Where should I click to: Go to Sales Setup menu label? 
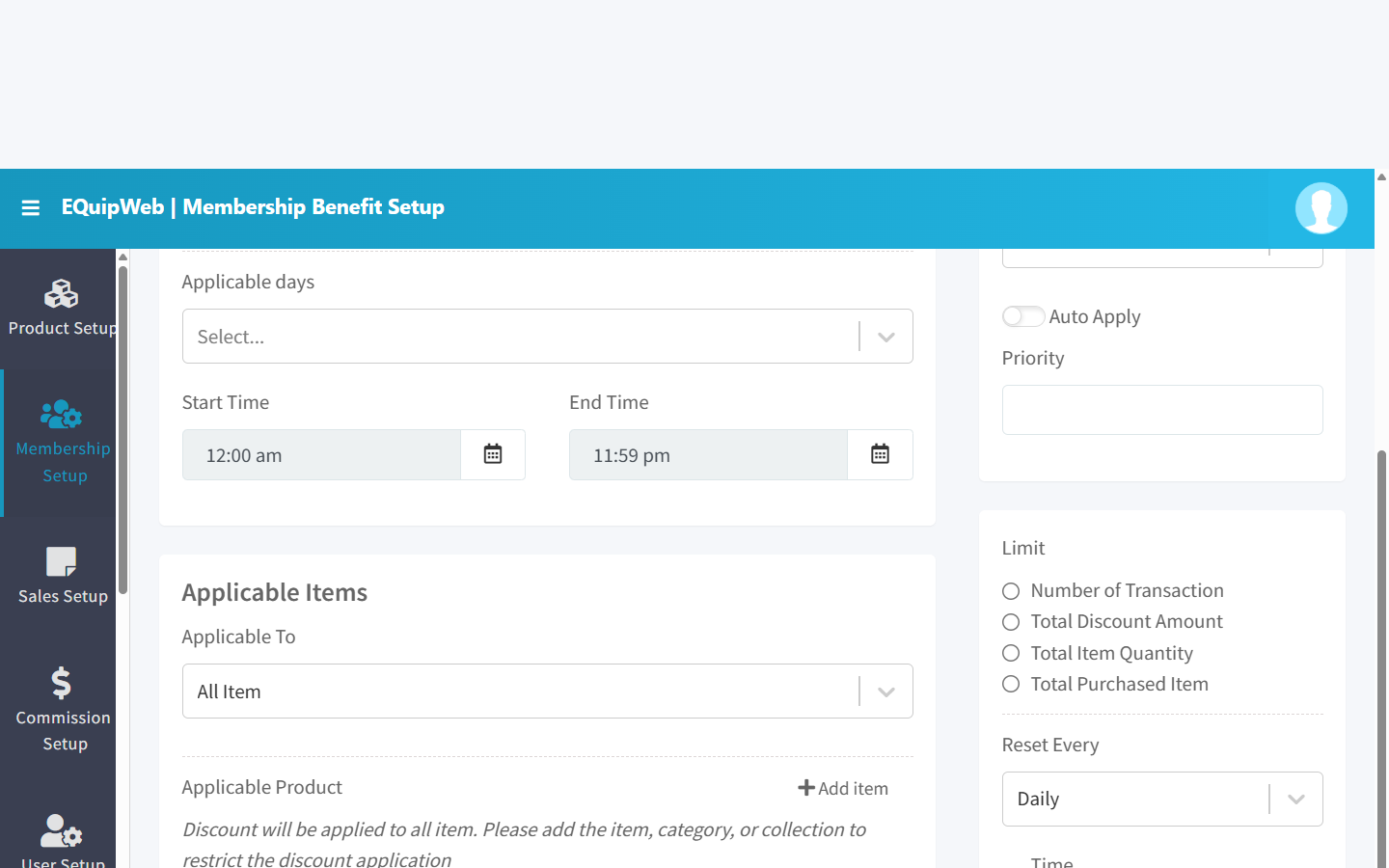63,596
